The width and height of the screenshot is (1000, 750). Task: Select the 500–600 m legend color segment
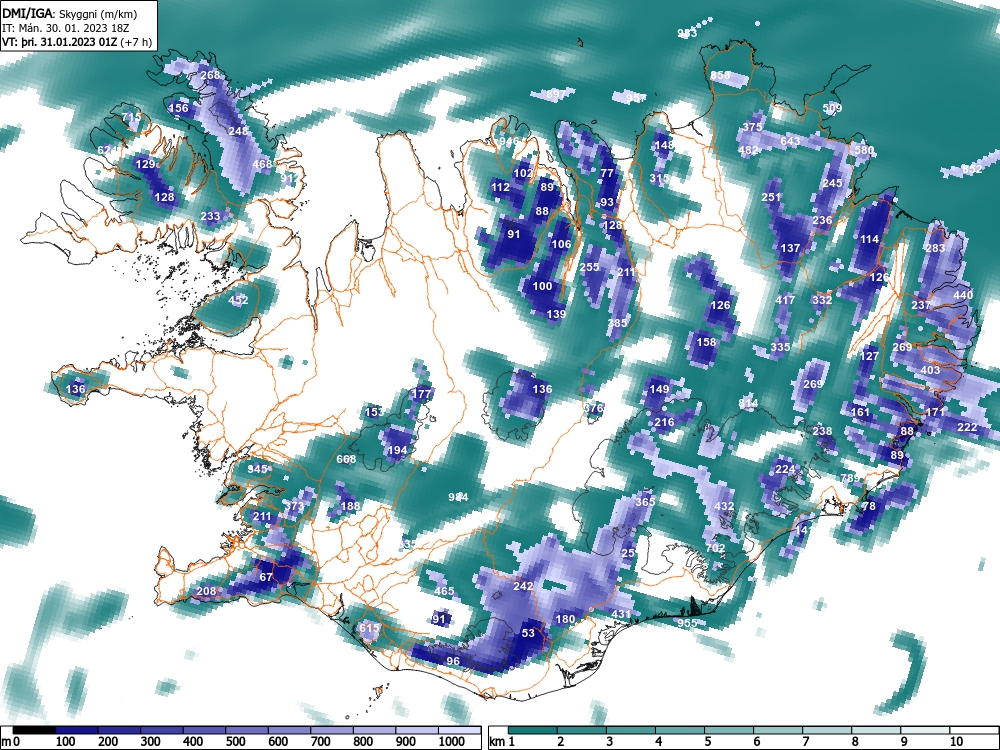click(247, 730)
